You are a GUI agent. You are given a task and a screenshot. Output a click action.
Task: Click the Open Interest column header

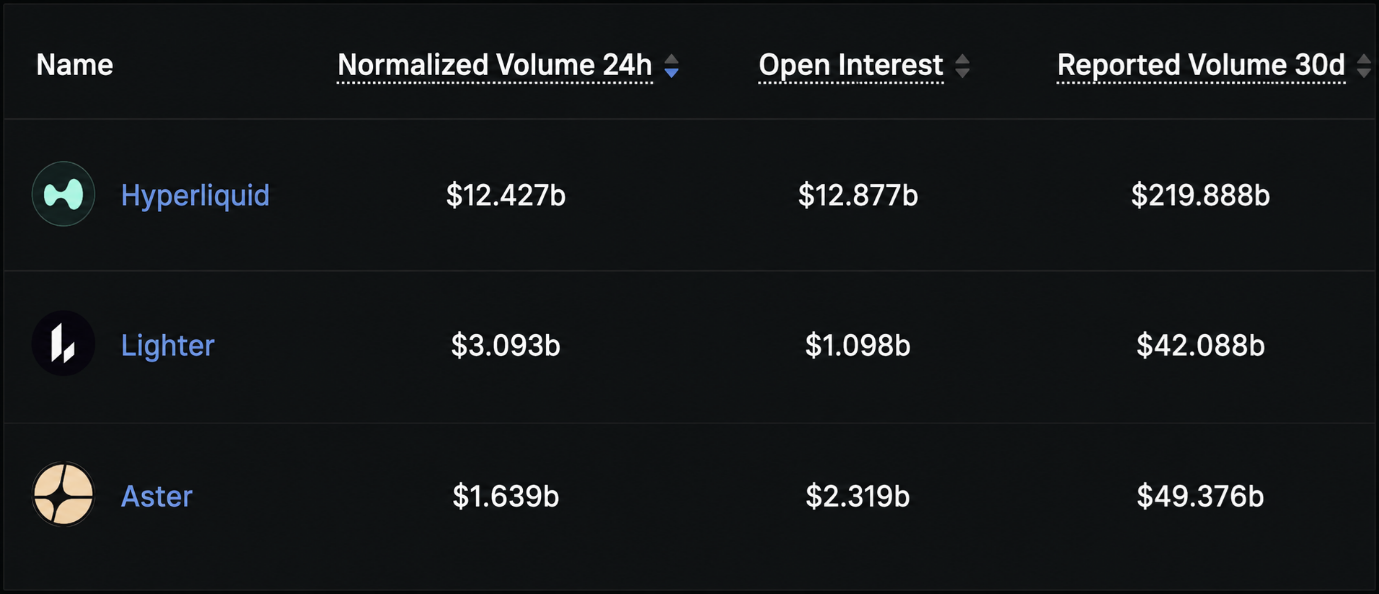[851, 65]
